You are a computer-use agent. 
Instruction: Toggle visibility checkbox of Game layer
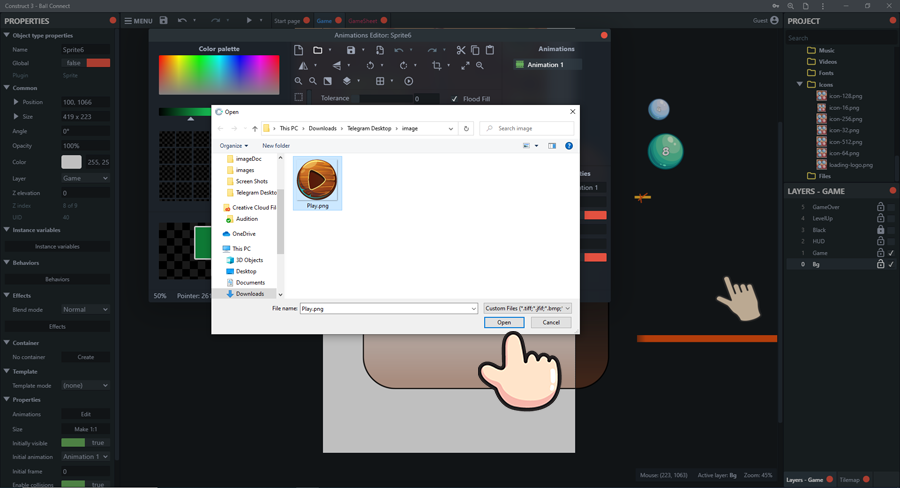[891, 253]
